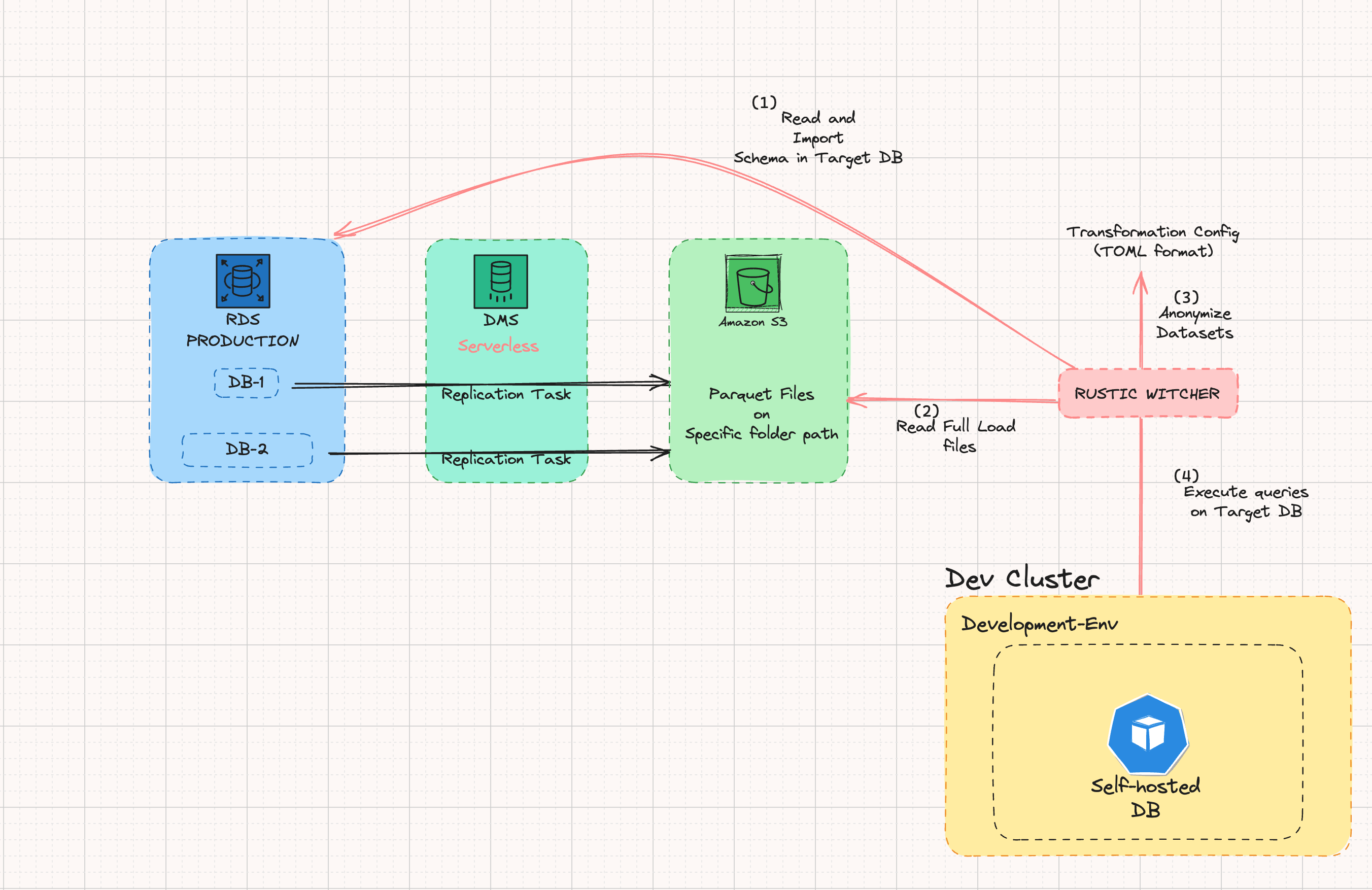
Task: Select the DB-1 dashed box
Action: [246, 383]
